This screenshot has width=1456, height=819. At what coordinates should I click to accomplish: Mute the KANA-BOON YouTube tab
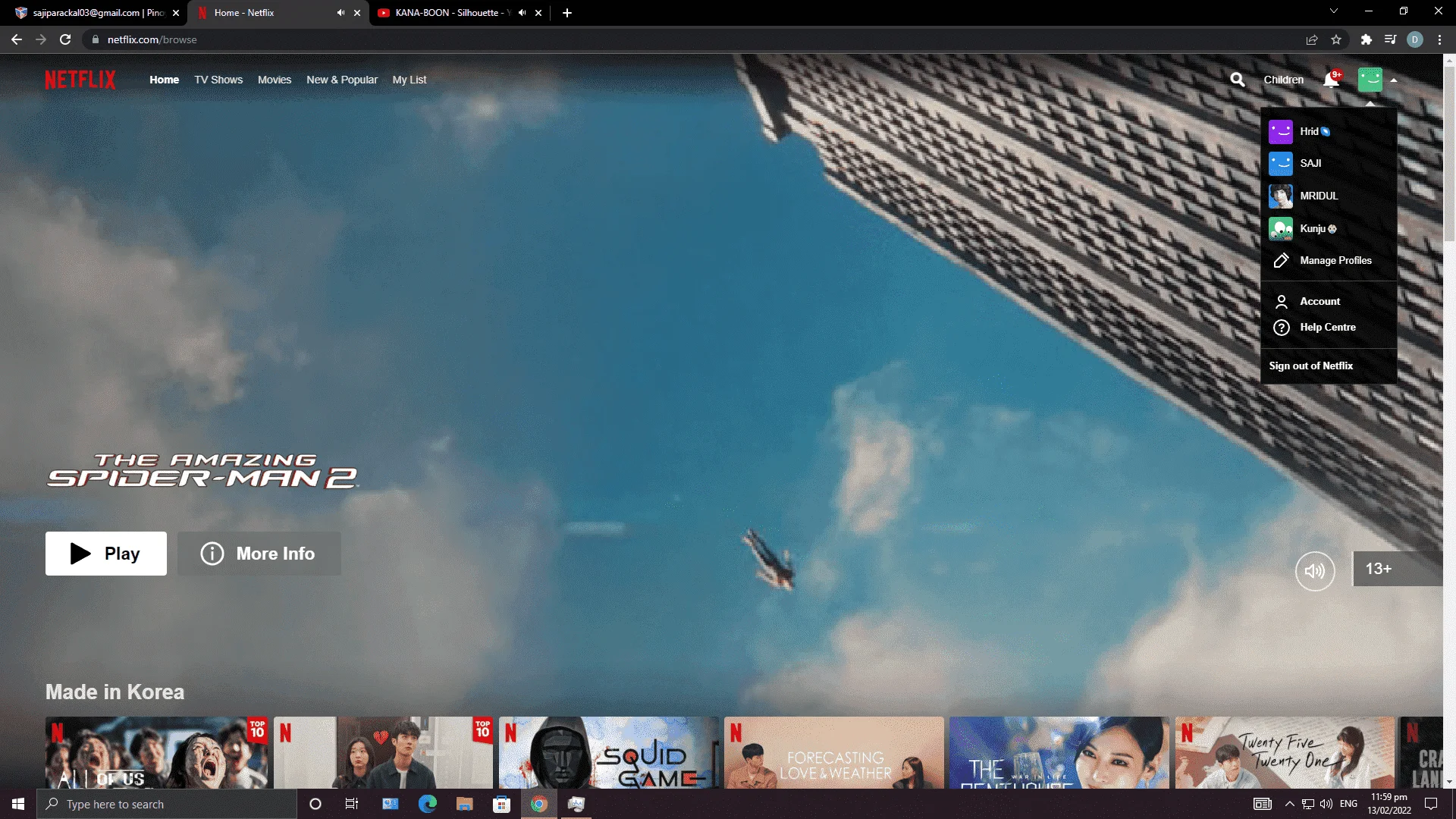click(522, 13)
